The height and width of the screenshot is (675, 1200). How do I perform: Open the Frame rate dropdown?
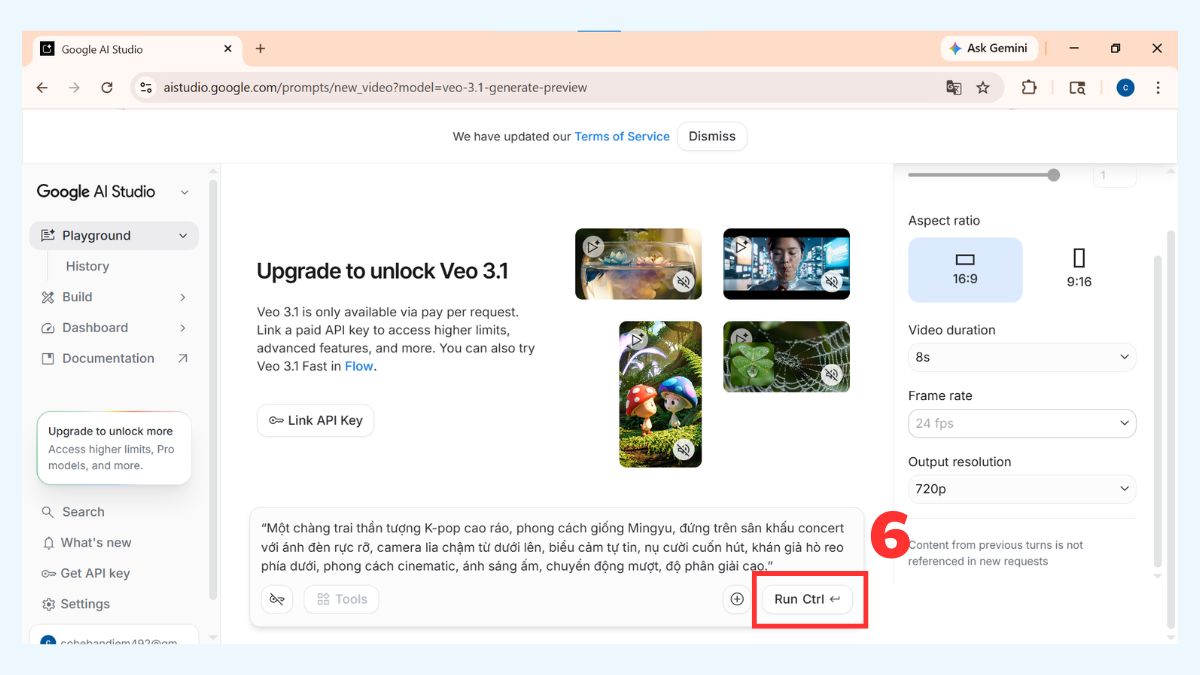click(1022, 423)
